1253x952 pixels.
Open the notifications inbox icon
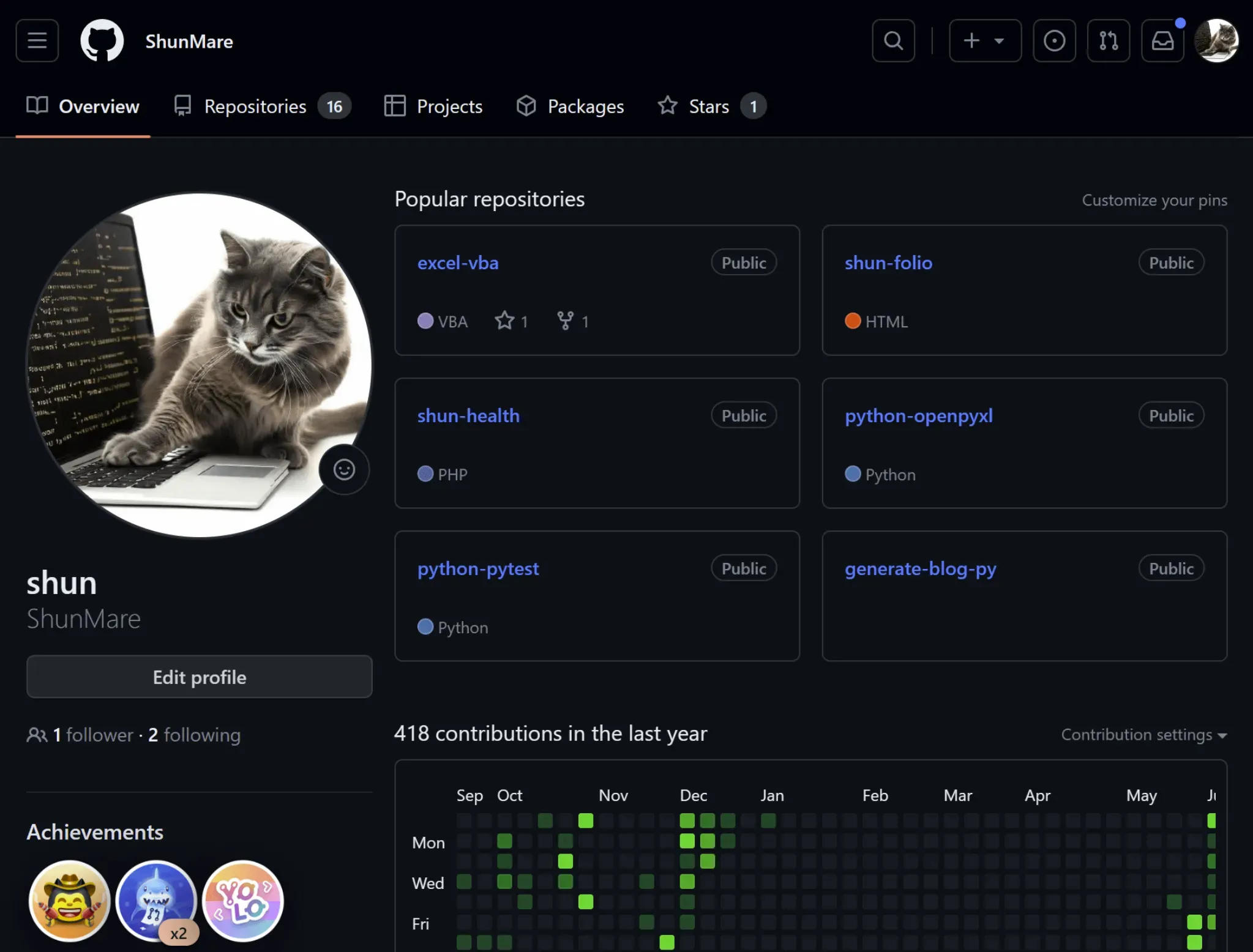point(1162,41)
